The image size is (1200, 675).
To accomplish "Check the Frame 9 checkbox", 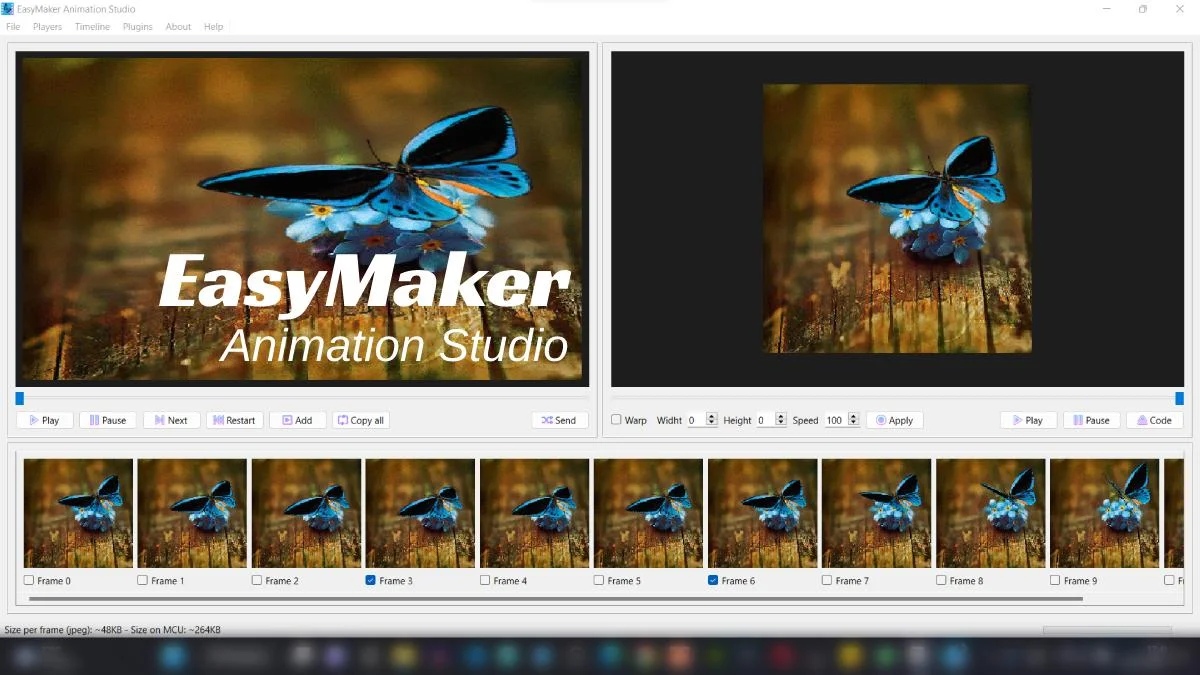I will [x=1055, y=580].
